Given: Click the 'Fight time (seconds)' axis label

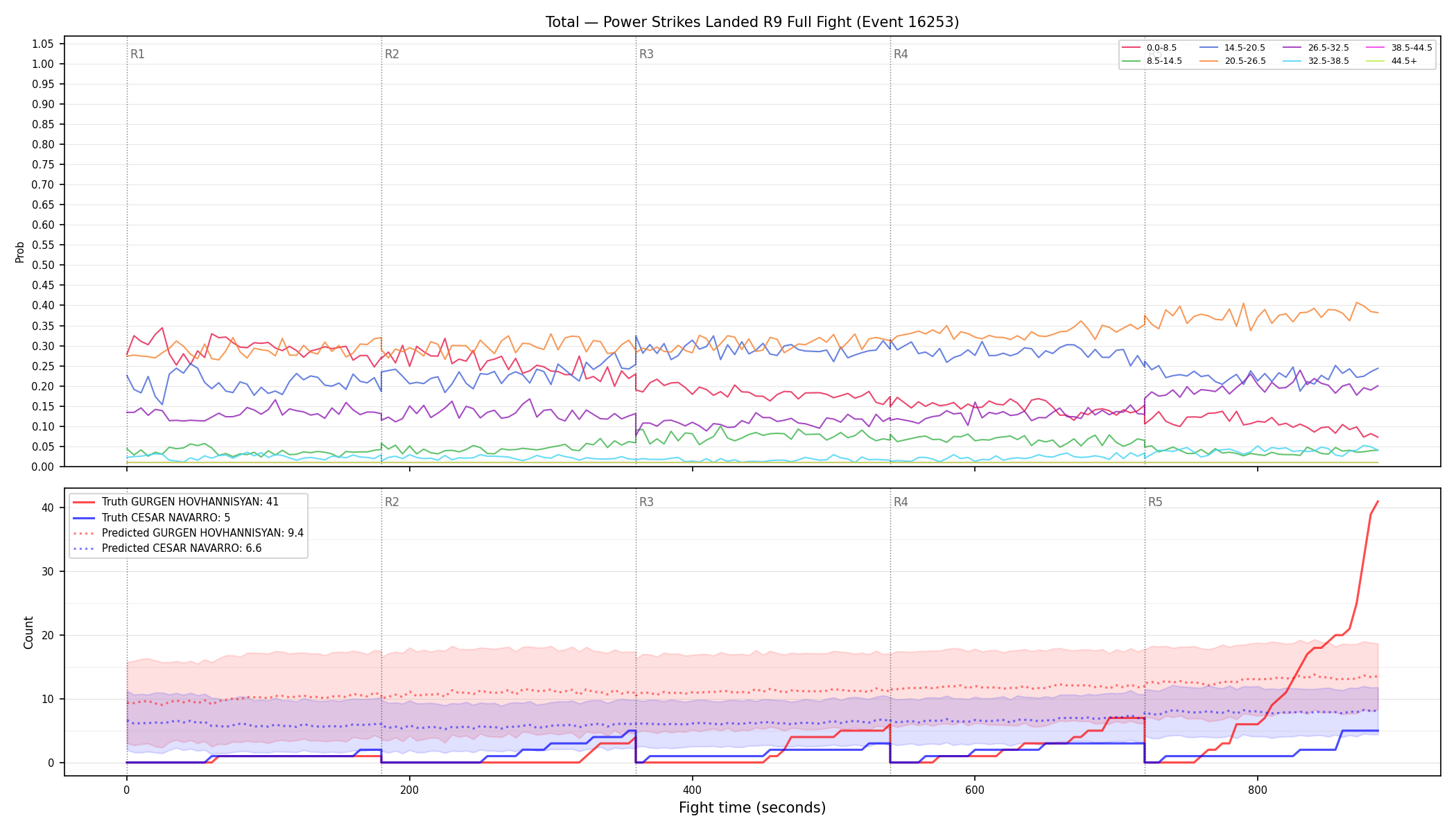Looking at the screenshot, I should (x=752, y=808).
